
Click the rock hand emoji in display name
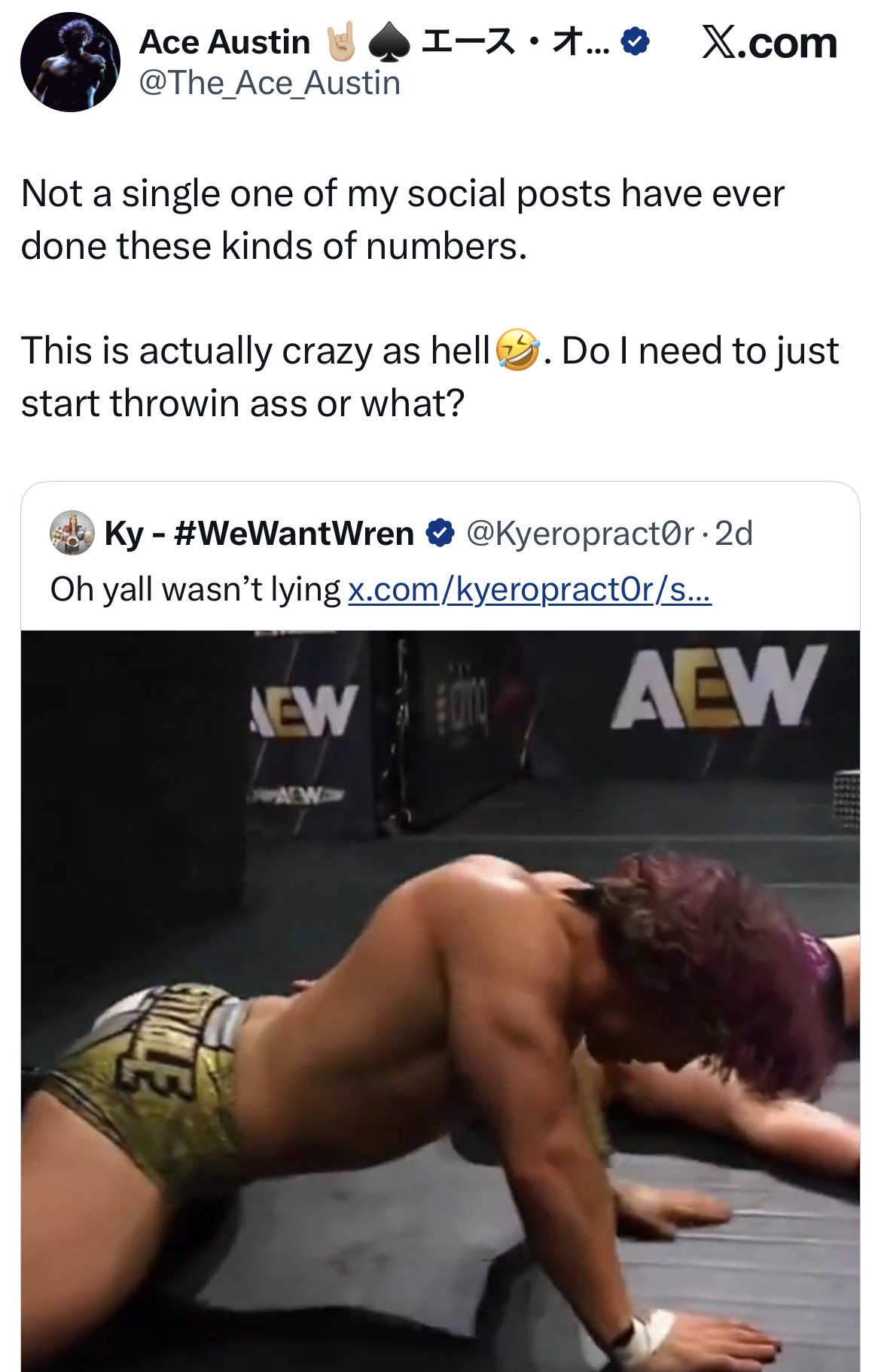(x=340, y=41)
